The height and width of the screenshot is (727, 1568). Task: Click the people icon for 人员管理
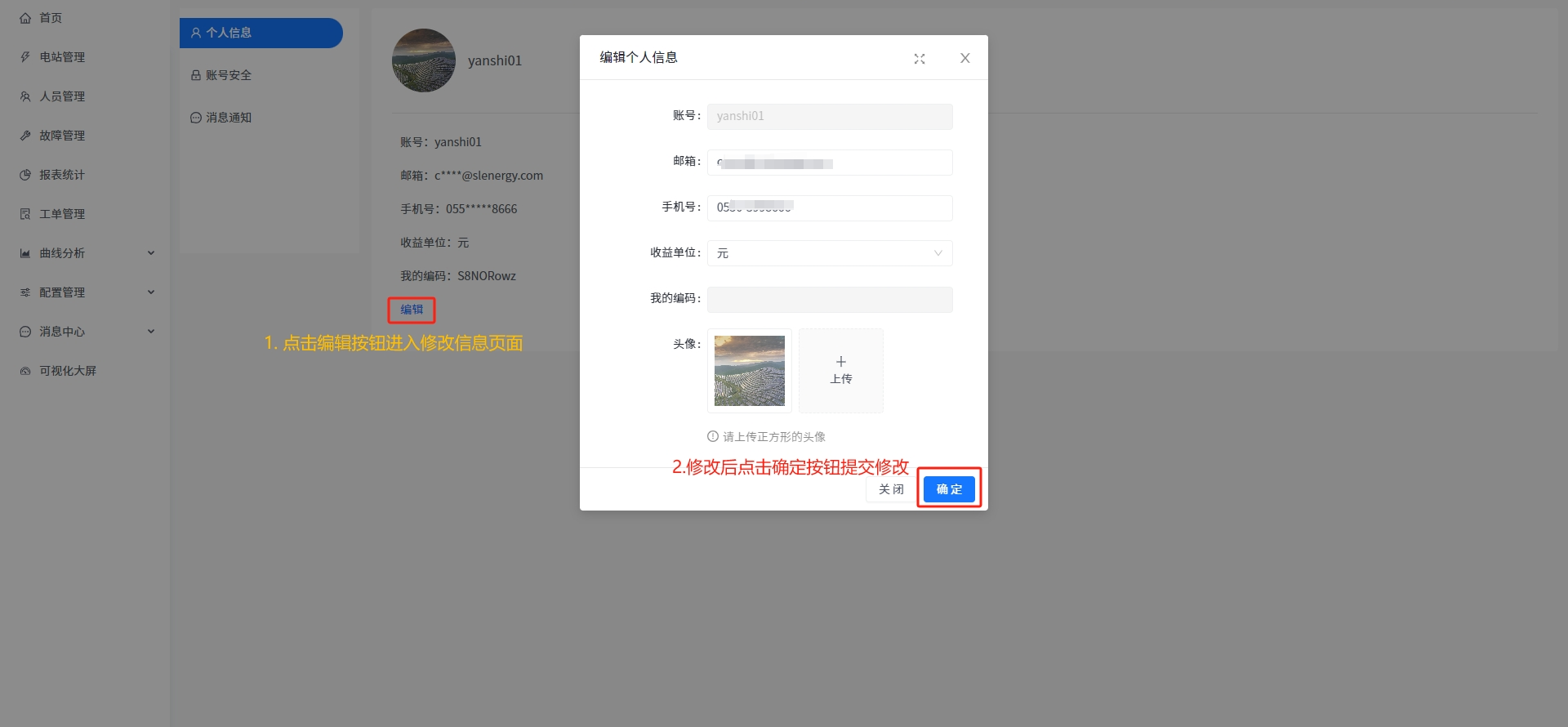[25, 96]
